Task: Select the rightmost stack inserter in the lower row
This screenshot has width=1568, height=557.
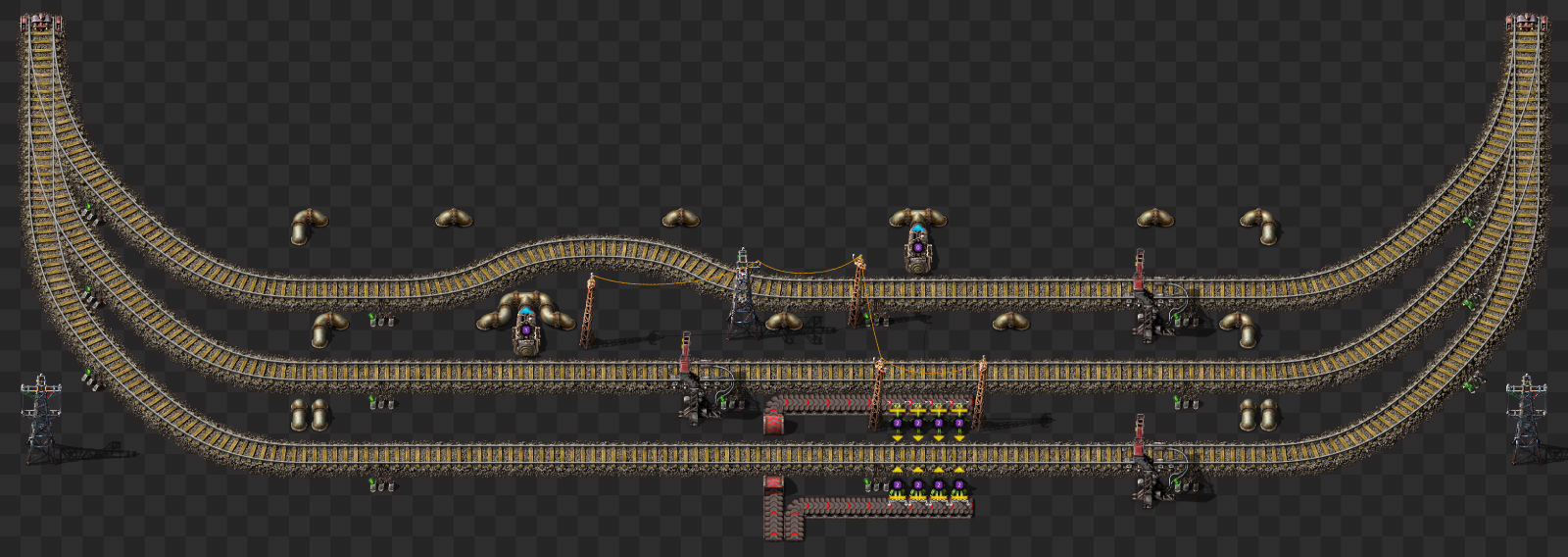Action: (958, 485)
